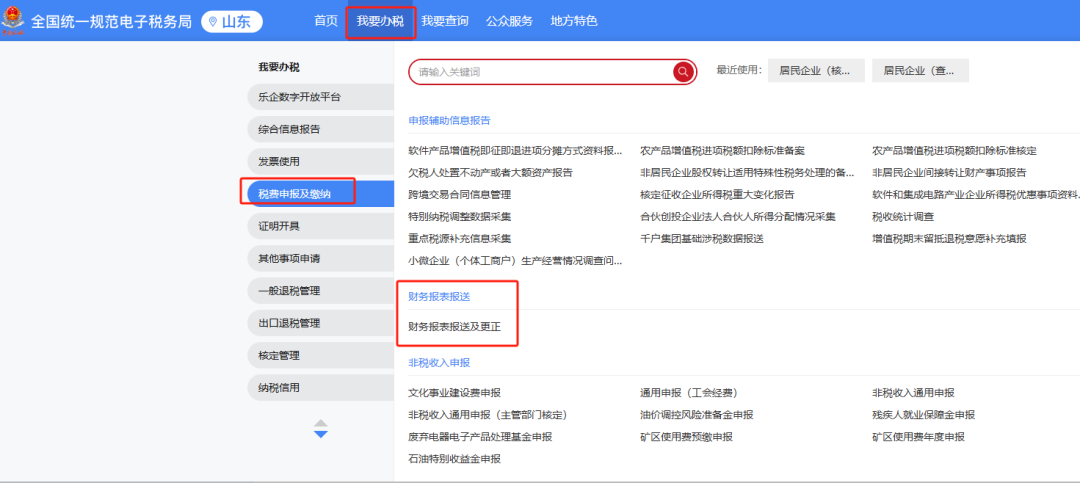Open the 我要查询 menu
The image size is (1080, 483).
click(445, 21)
